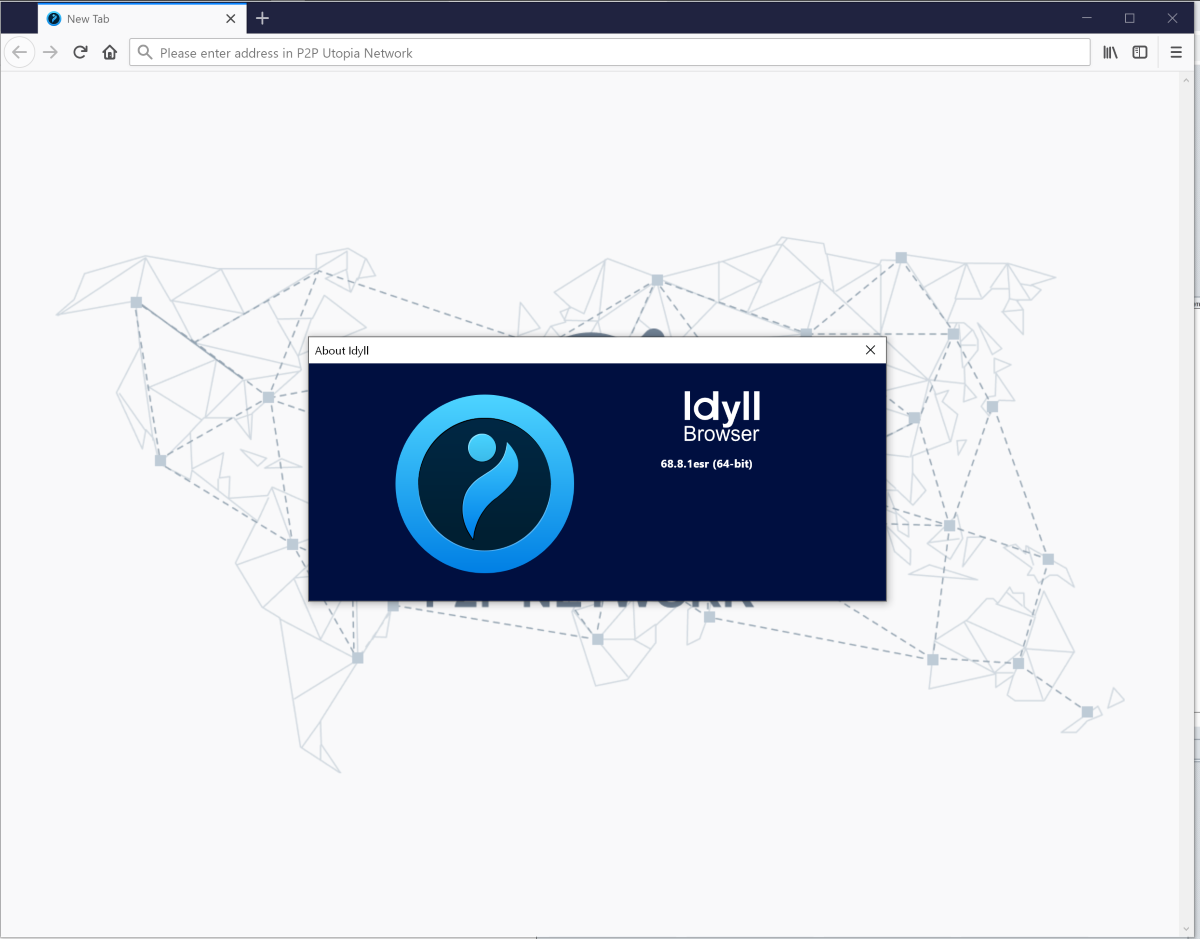1200x939 pixels.
Task: Open the home page
Action: (x=110, y=53)
